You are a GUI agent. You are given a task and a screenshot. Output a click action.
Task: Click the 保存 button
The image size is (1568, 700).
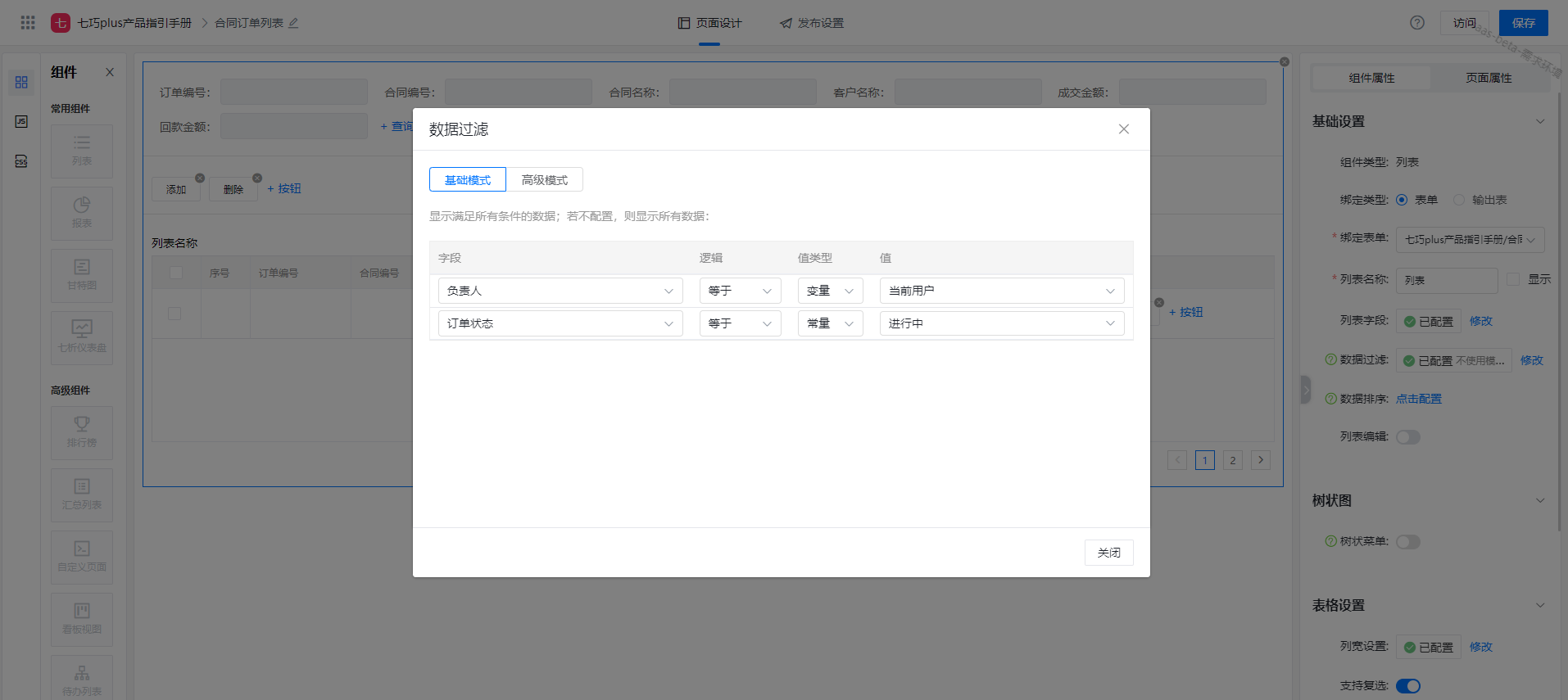[x=1523, y=23]
